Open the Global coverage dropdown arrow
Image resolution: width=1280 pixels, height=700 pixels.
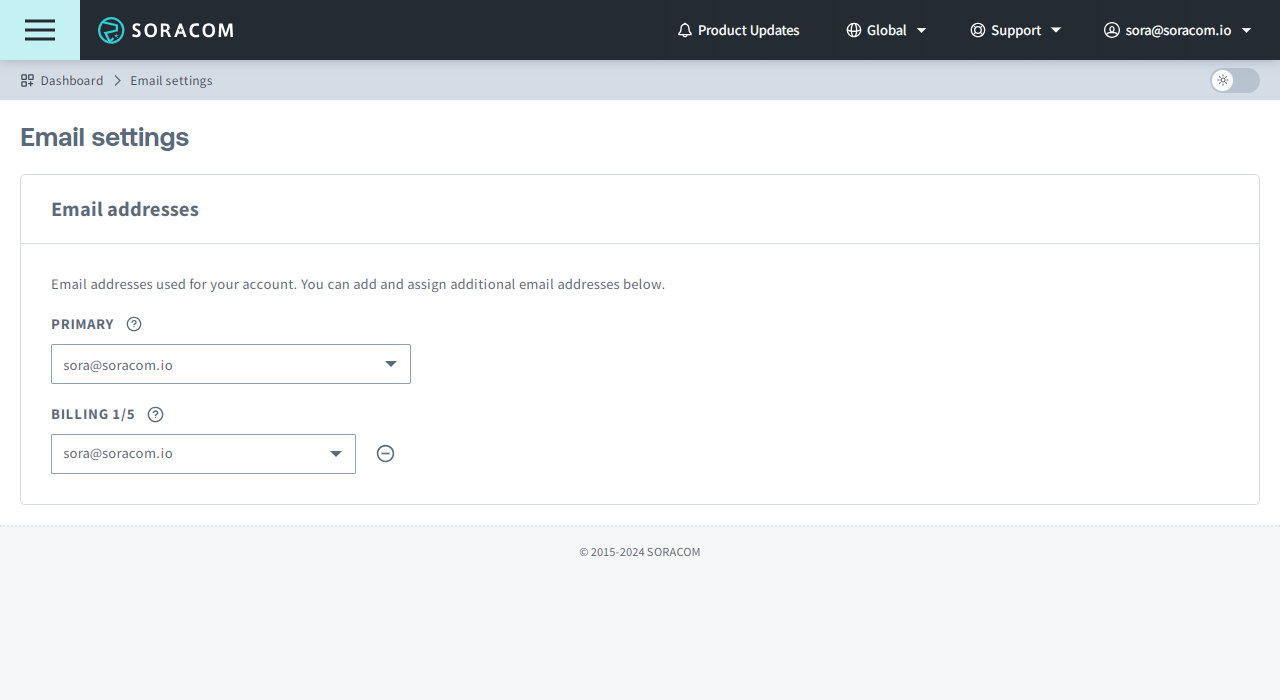(922, 30)
